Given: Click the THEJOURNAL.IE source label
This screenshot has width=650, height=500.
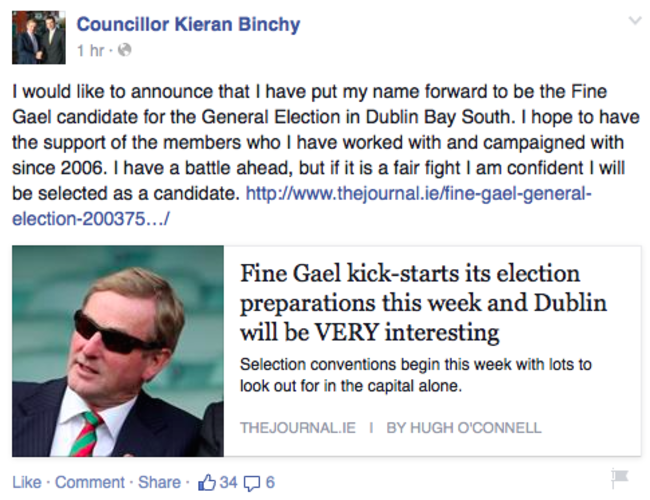Looking at the screenshot, I should click(297, 427).
